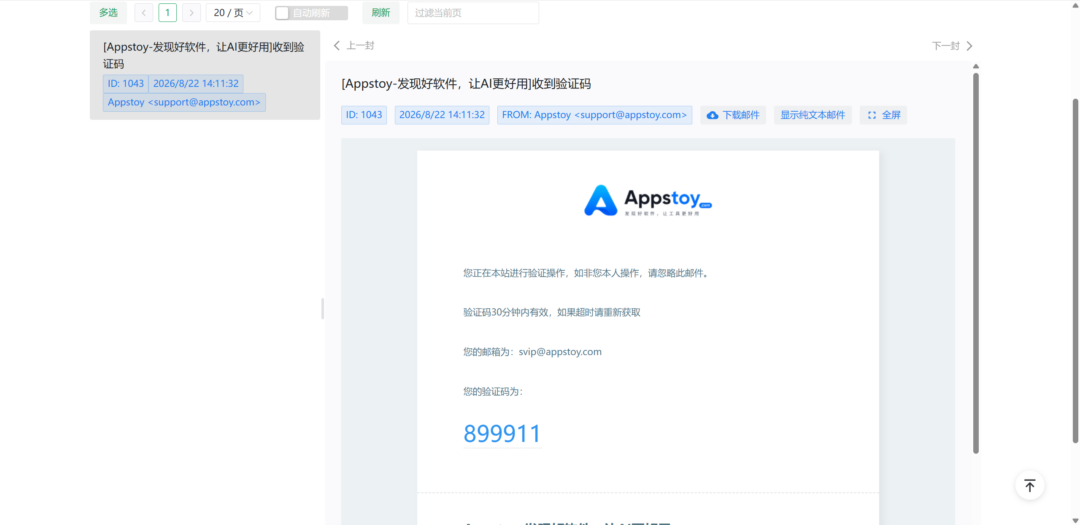Go to 上一封 previous email

pos(353,46)
